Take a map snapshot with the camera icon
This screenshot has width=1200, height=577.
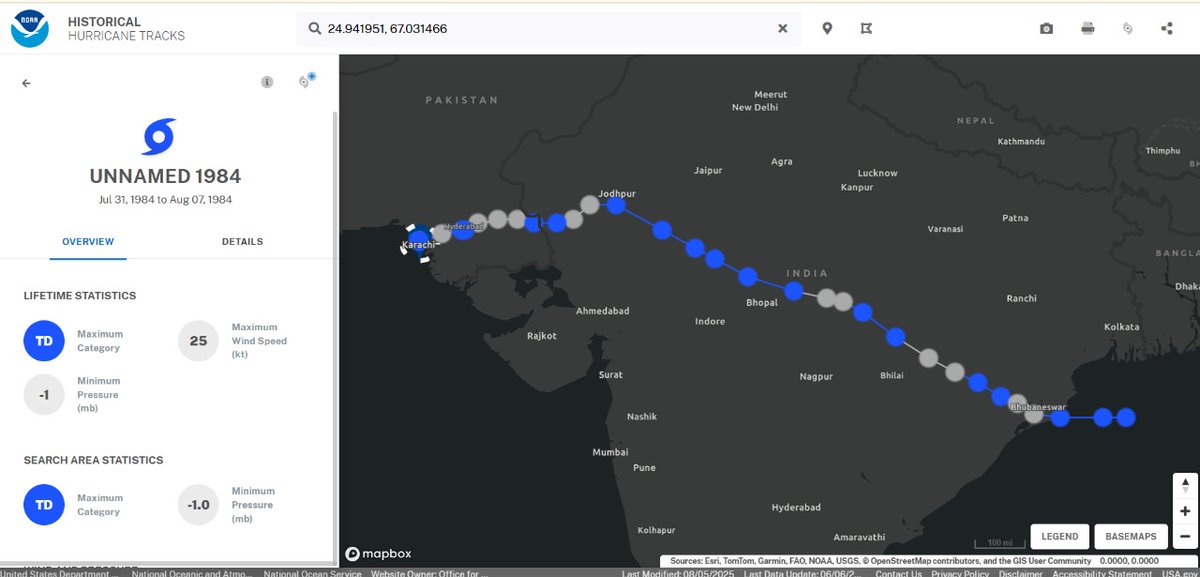click(1046, 29)
